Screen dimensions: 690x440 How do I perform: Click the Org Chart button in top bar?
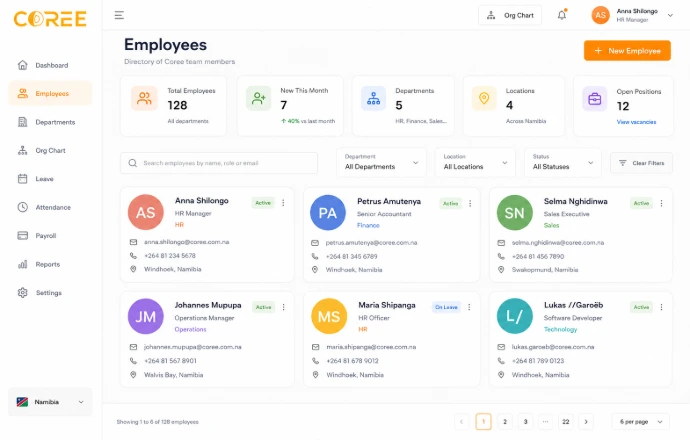[x=510, y=15]
